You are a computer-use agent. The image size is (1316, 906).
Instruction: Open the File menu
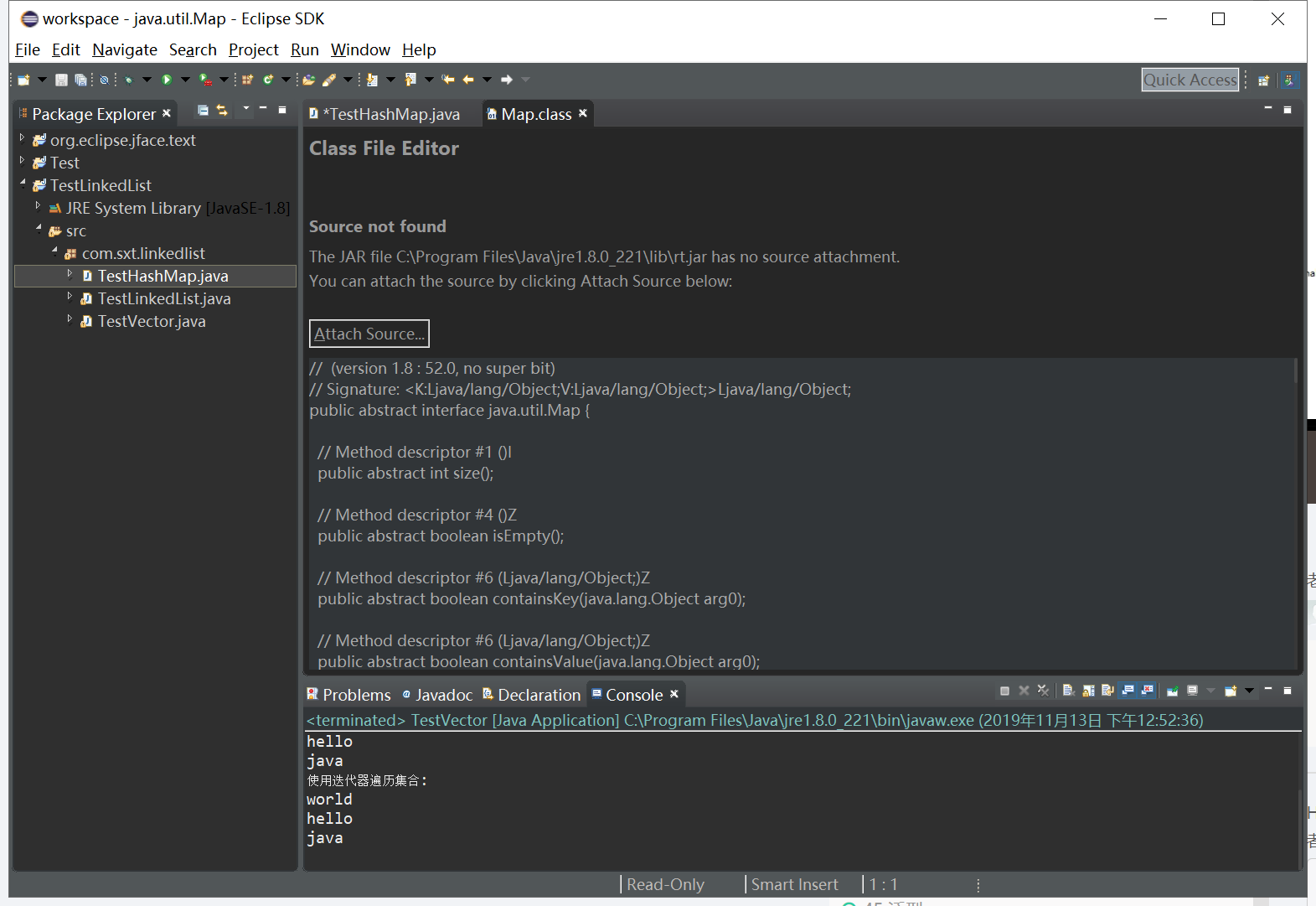28,49
